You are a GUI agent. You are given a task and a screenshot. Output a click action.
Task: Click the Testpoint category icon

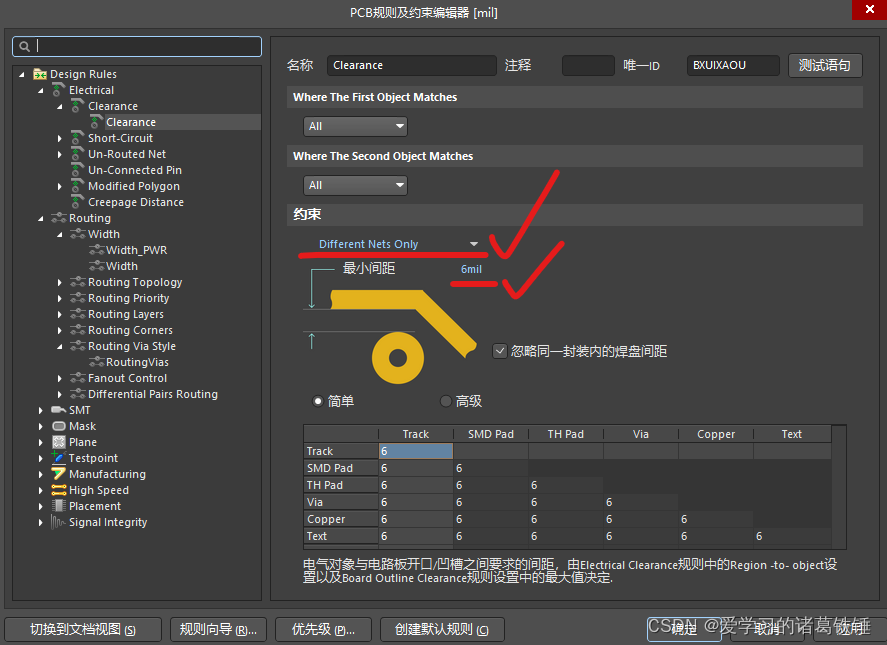coord(59,458)
